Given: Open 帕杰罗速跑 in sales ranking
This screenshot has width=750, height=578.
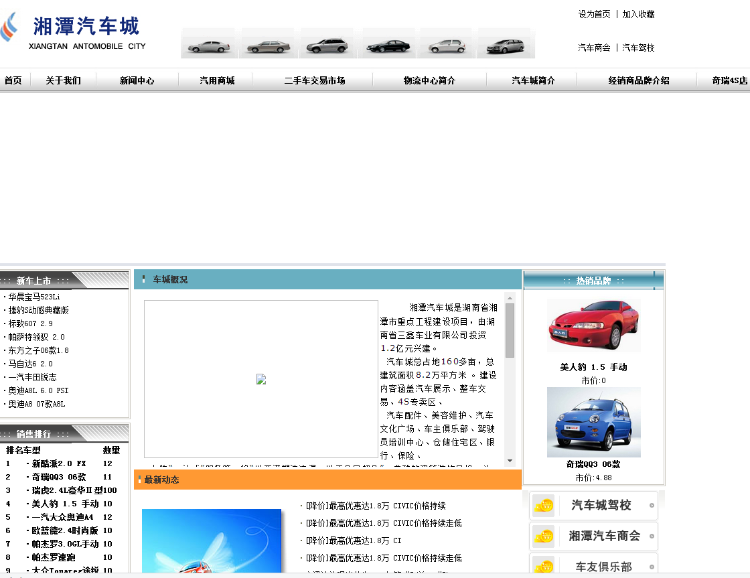Looking at the screenshot, I should tap(53, 557).
